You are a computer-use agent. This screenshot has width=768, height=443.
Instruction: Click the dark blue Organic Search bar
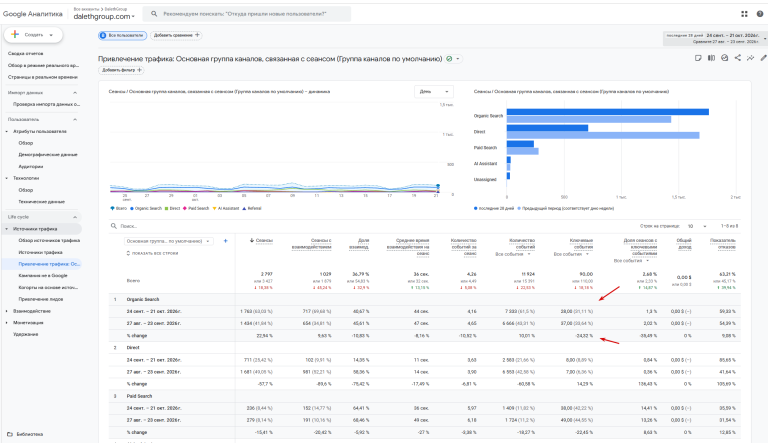pos(608,112)
